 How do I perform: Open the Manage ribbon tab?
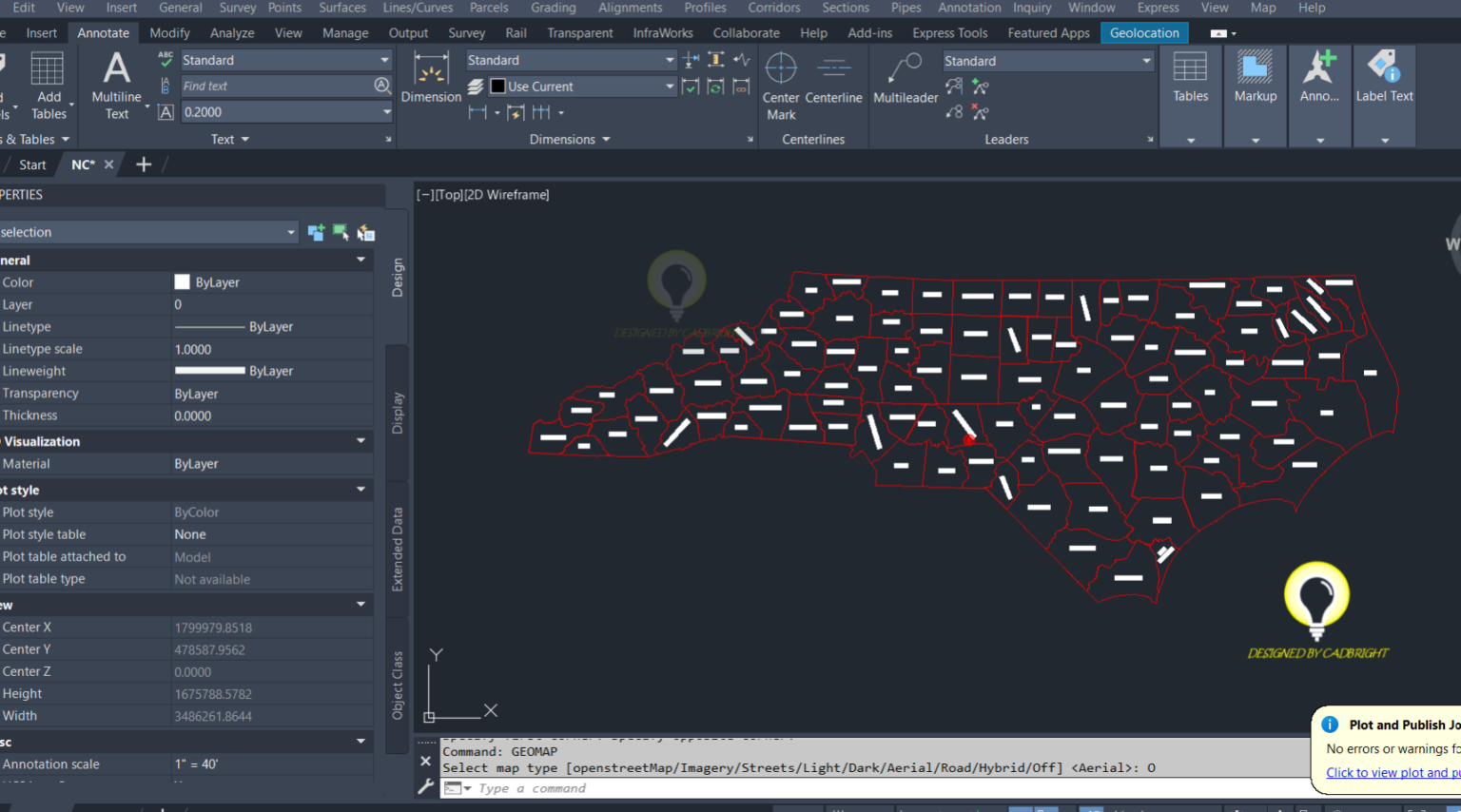345,33
